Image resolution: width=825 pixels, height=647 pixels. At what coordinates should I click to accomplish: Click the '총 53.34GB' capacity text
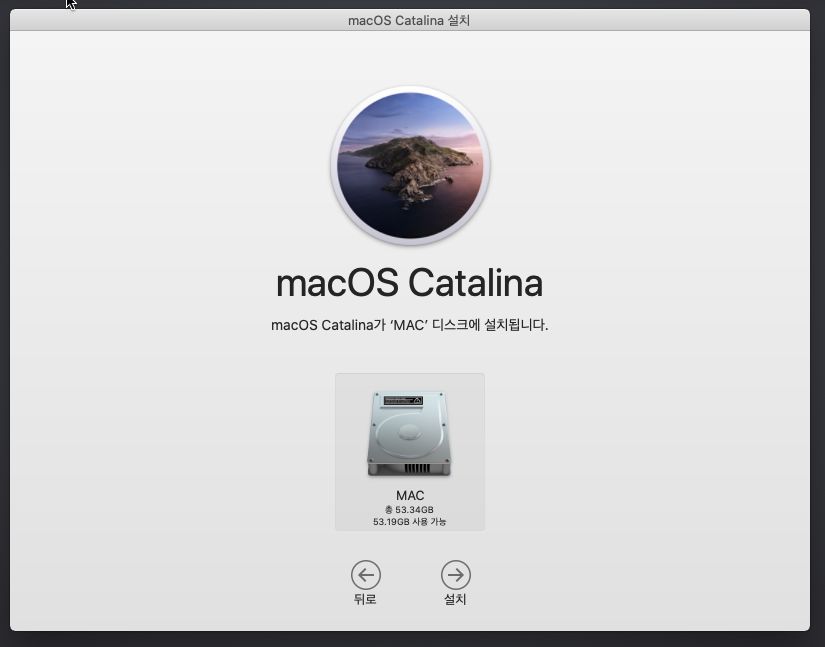pyautogui.click(x=409, y=510)
